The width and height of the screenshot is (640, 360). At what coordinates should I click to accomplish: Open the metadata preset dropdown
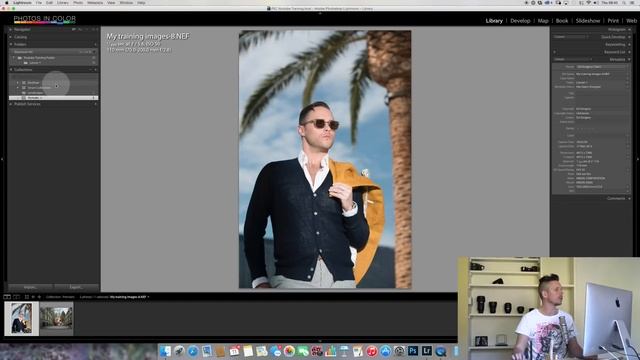602,67
